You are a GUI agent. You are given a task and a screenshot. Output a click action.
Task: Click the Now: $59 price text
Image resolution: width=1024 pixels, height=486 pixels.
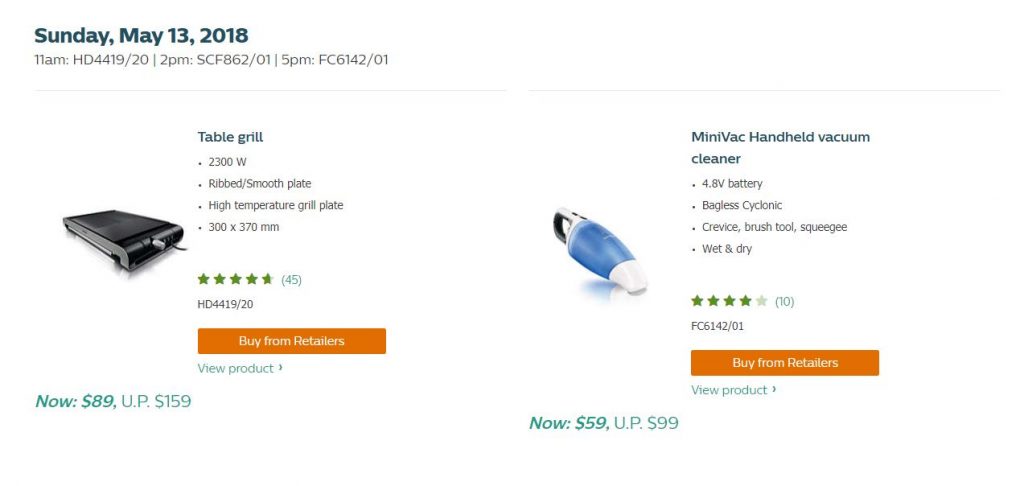568,423
